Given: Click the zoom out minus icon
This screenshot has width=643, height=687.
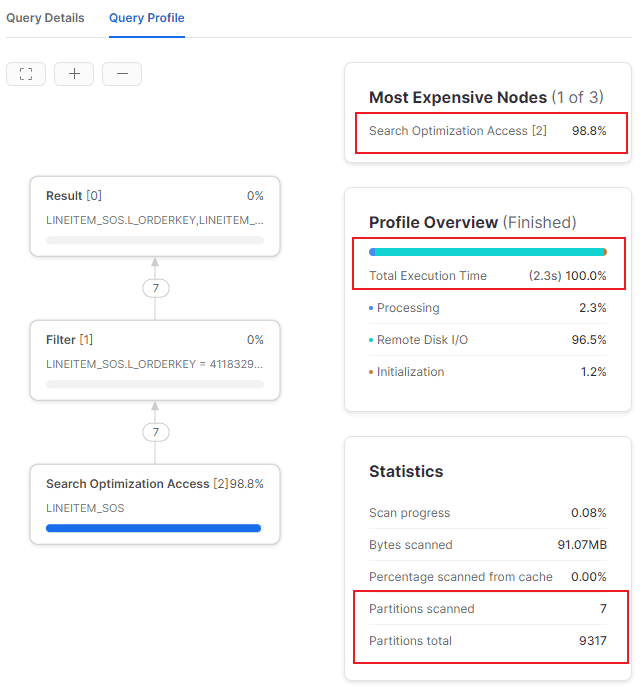Looking at the screenshot, I should tap(122, 74).
